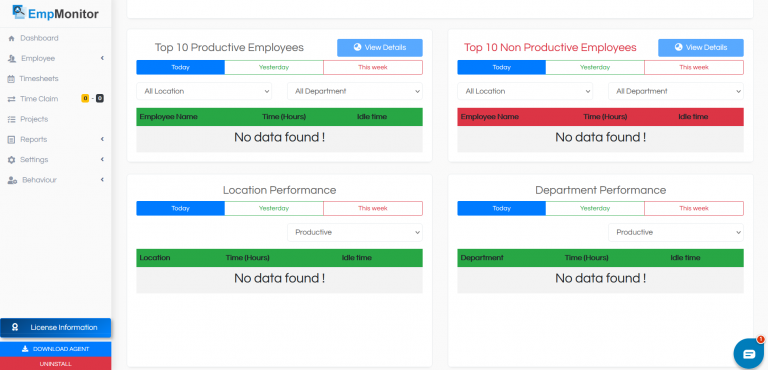768x370 pixels.
Task: Open All Location dropdown under Productive Employees
Action: (204, 91)
